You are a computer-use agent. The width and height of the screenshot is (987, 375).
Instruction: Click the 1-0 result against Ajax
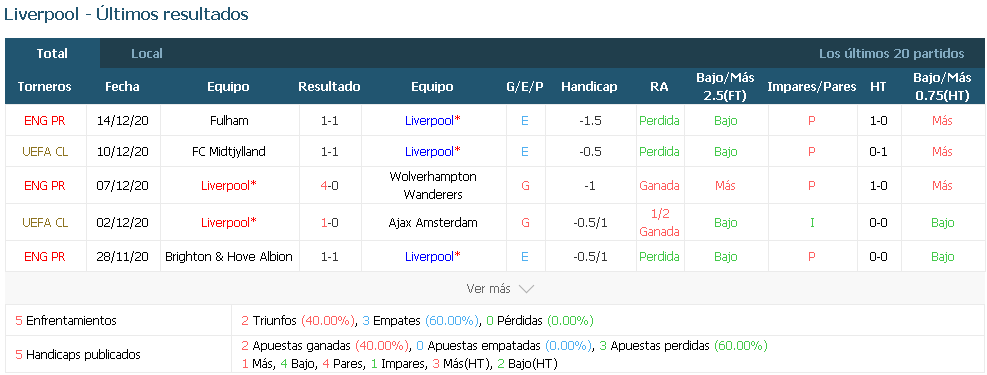pos(330,223)
